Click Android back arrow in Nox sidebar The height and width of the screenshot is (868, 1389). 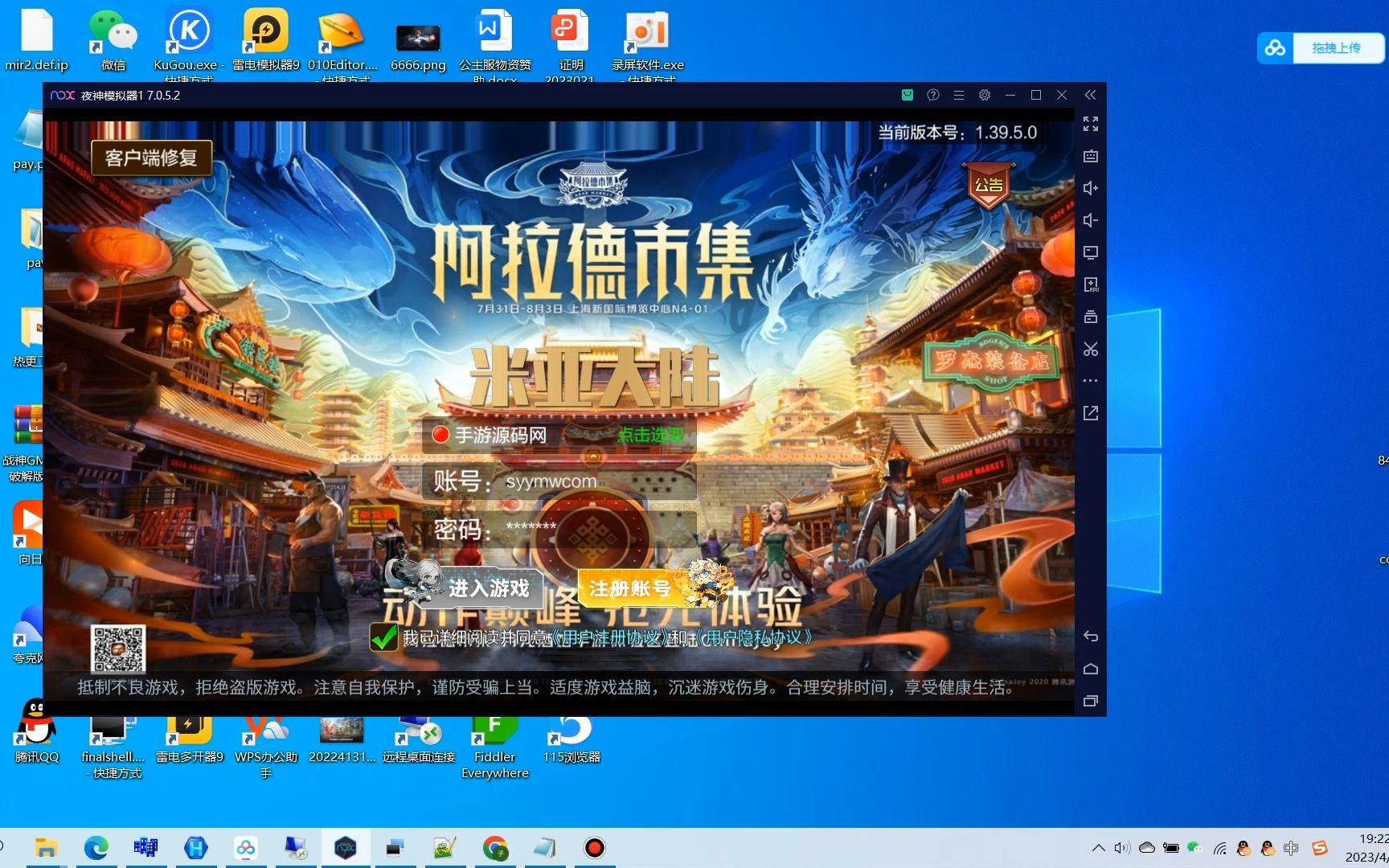pyautogui.click(x=1090, y=637)
